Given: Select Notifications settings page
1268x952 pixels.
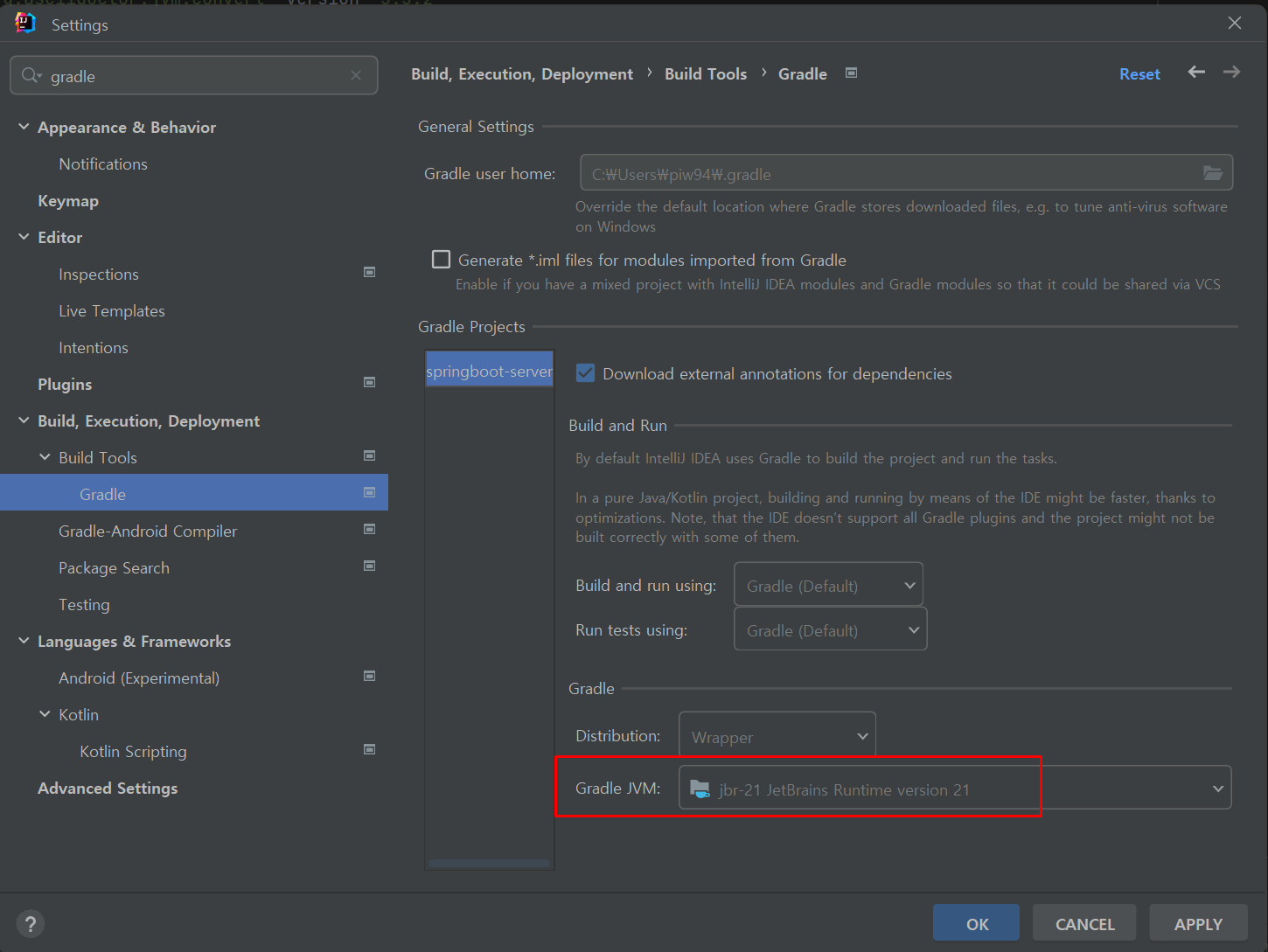Looking at the screenshot, I should pyautogui.click(x=103, y=164).
